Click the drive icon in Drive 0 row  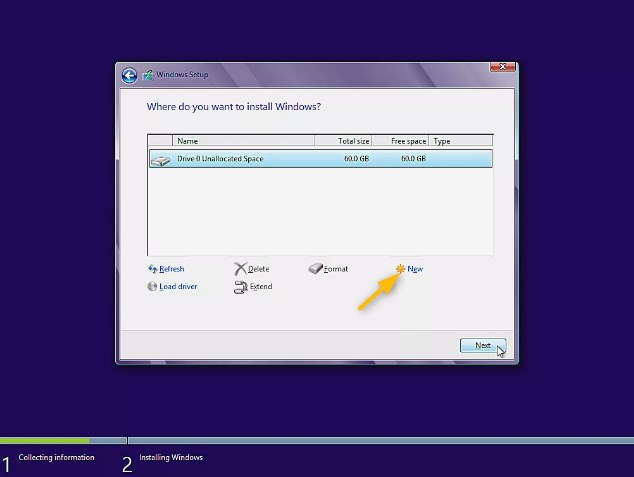[x=161, y=161]
